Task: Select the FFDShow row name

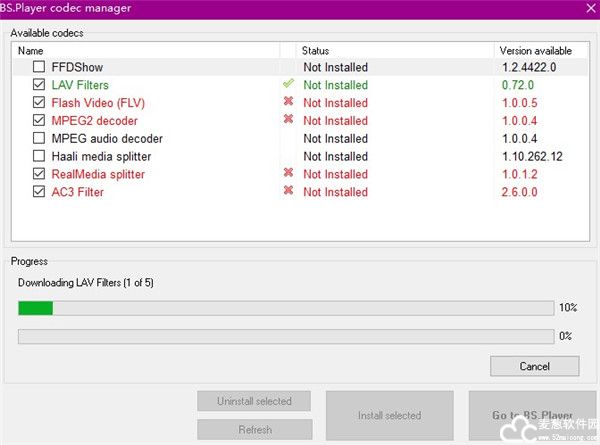Action: pos(77,67)
